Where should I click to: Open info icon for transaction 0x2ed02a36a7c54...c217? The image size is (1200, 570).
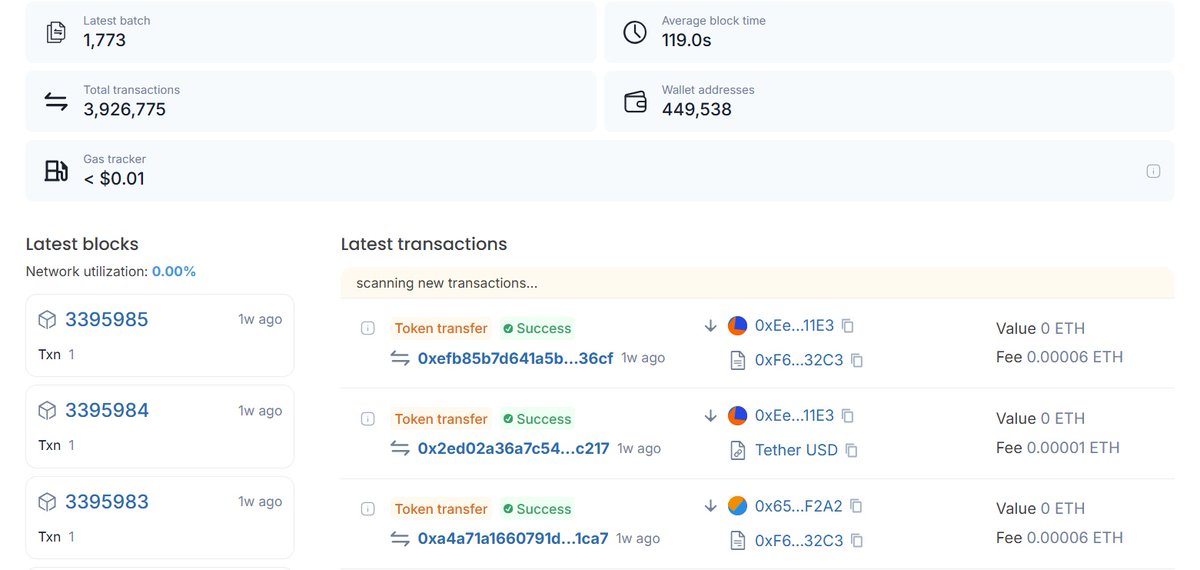[367, 418]
